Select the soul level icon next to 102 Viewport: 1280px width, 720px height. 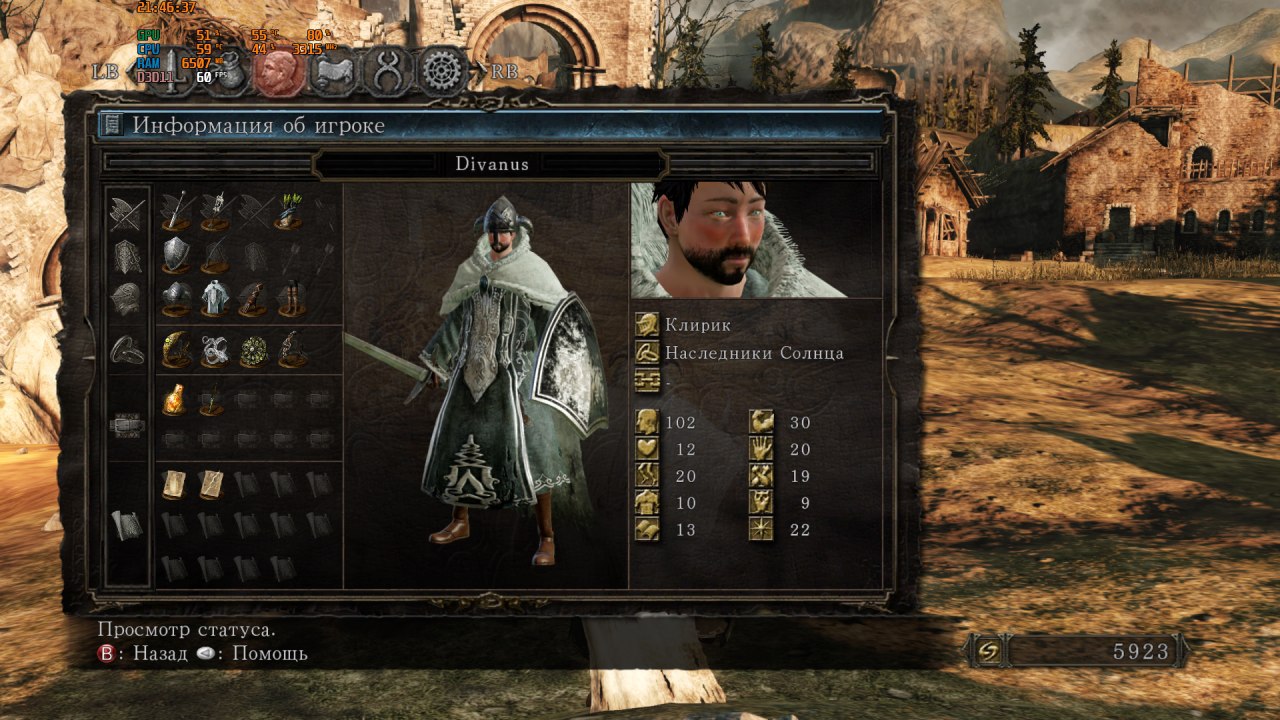(x=647, y=422)
